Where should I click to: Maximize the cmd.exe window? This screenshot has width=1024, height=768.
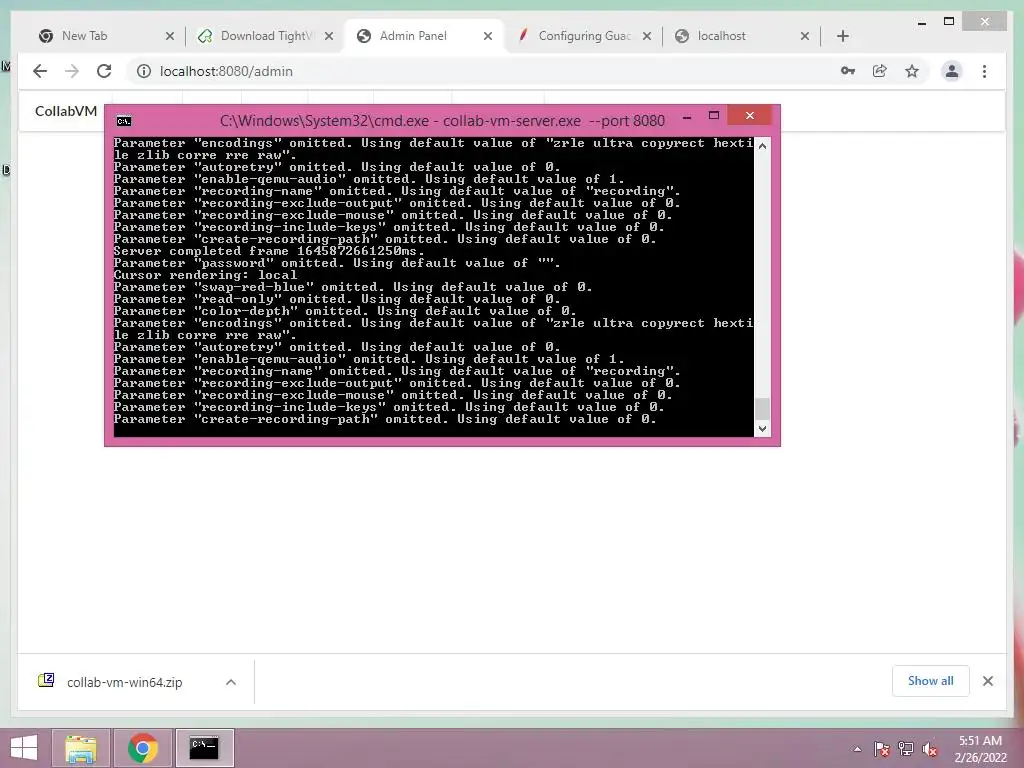point(714,116)
